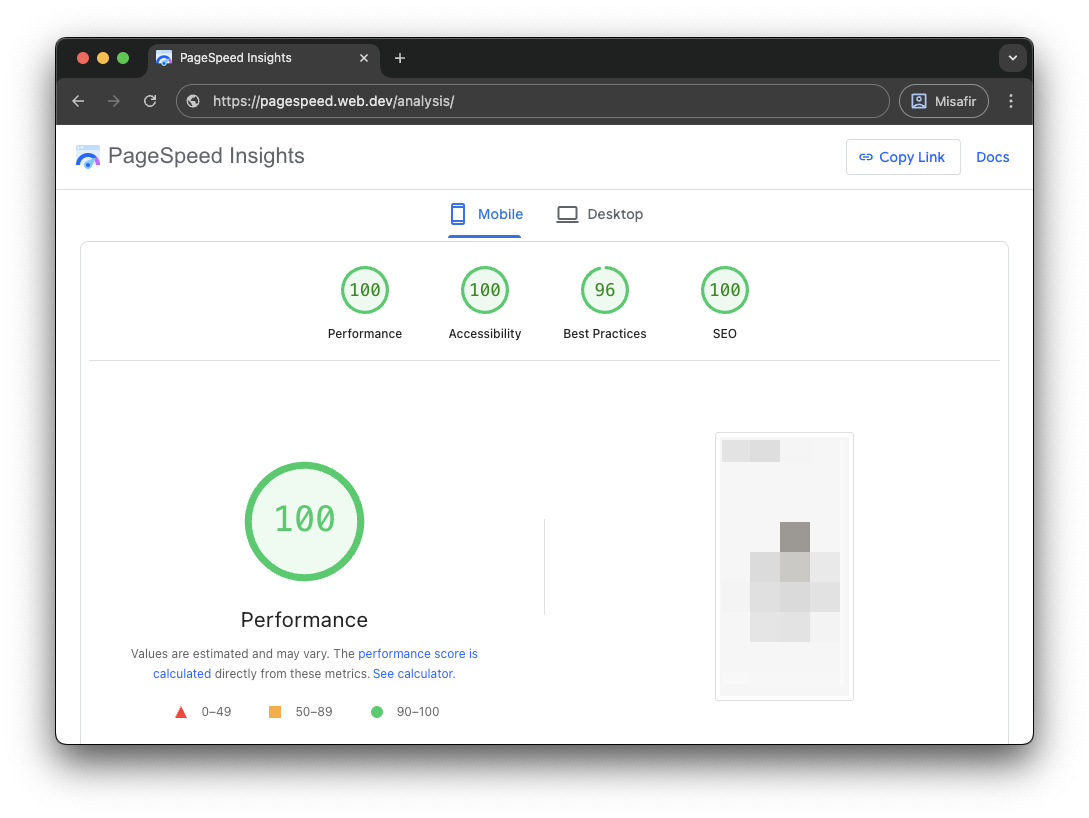Click the large Performance 100 gauge
Viewport: 1089px width, 818px height.
(x=304, y=521)
